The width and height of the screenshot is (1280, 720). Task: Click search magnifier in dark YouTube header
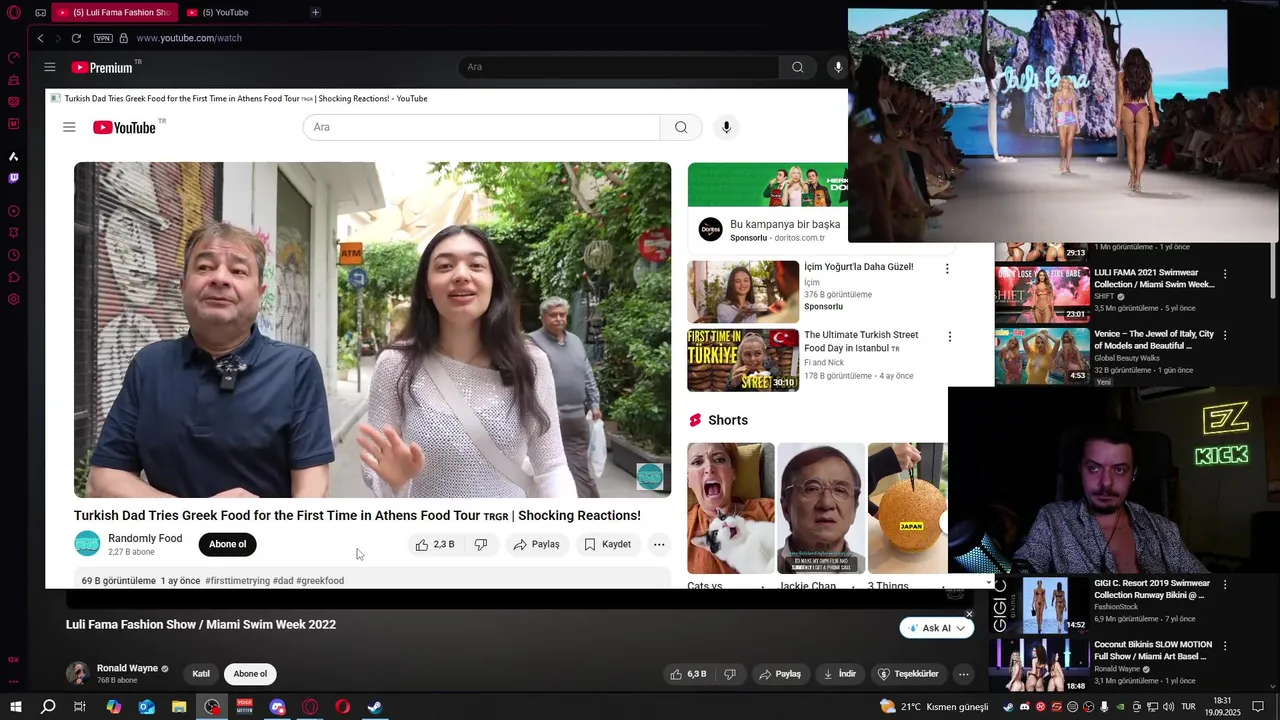797,67
